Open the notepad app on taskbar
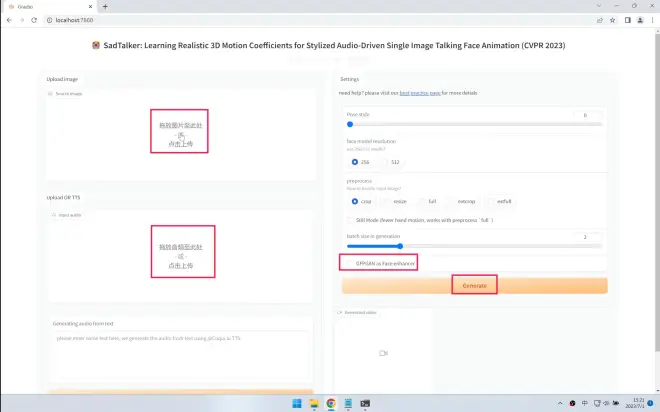This screenshot has height=412, width=660. click(348, 403)
